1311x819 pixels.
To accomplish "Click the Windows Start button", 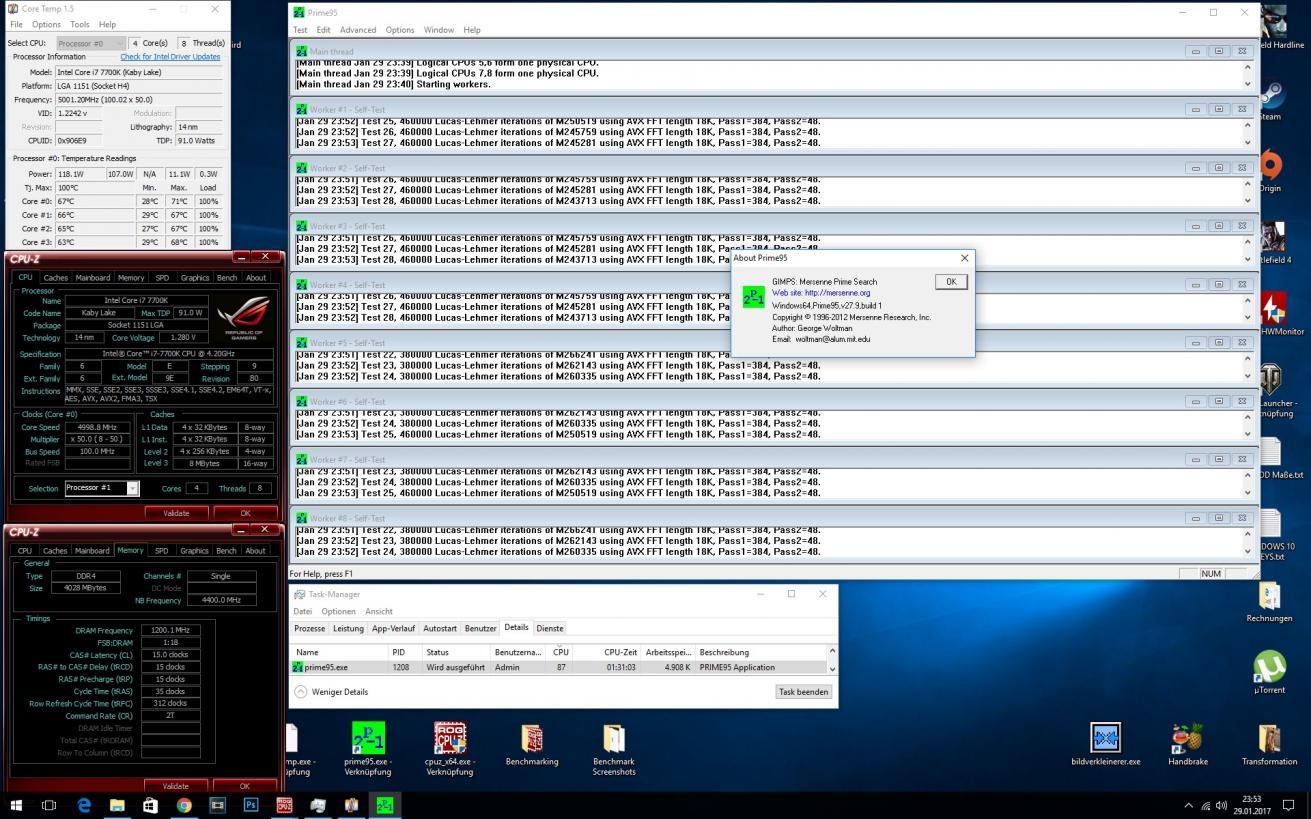I will pos(16,805).
